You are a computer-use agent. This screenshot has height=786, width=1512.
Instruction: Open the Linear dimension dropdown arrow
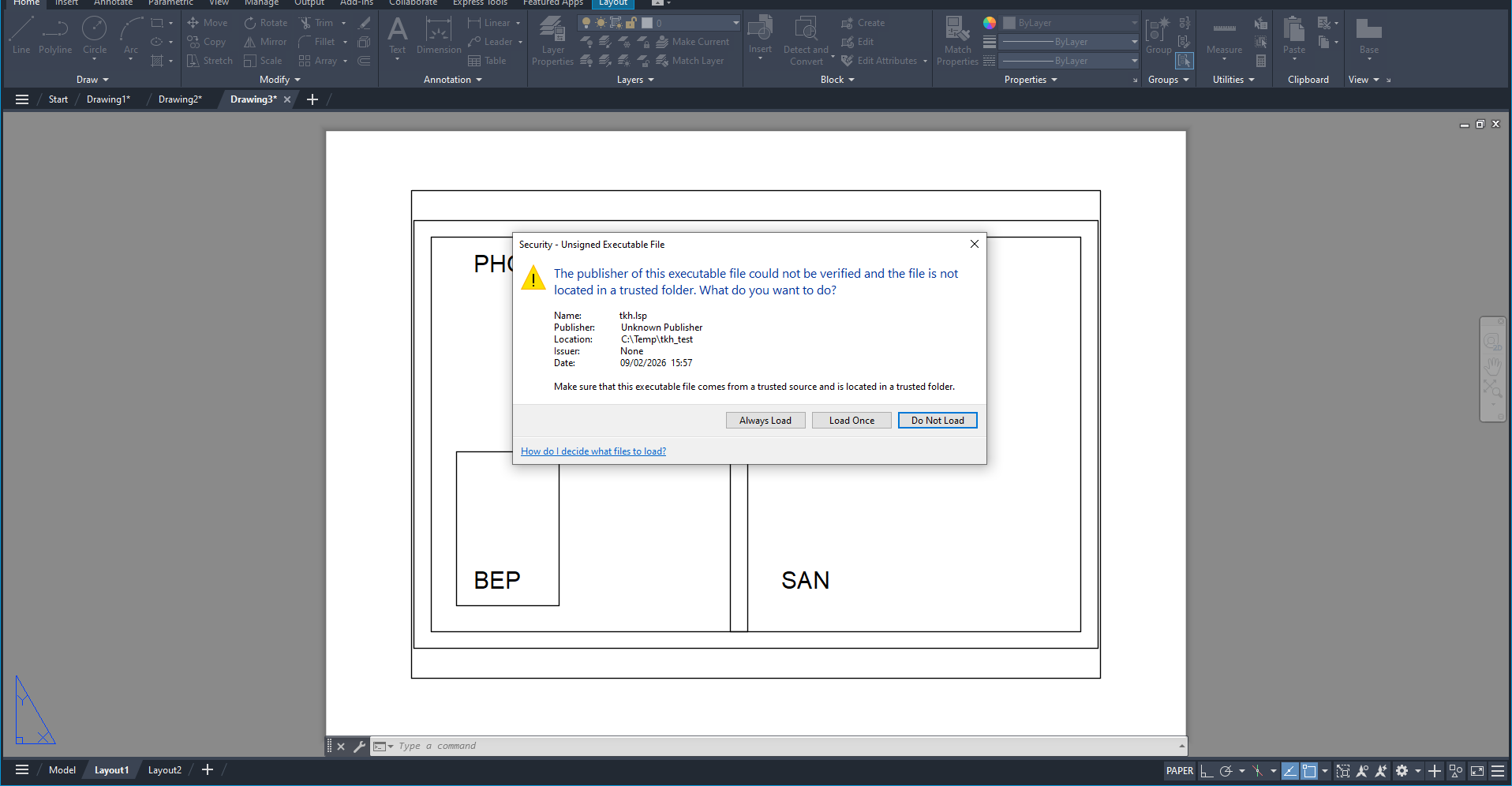click(x=518, y=23)
